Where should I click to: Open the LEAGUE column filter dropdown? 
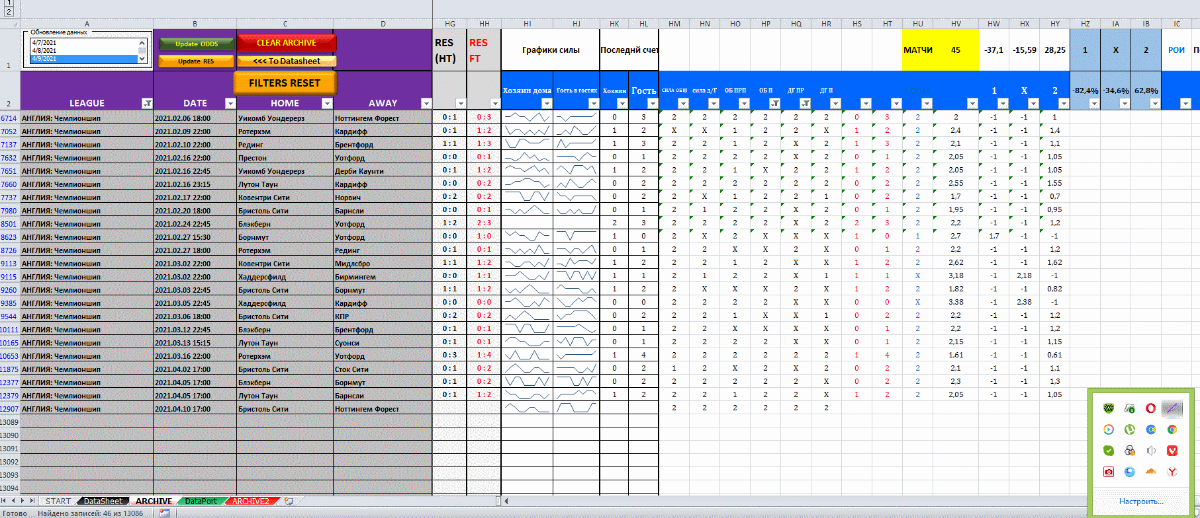146,103
